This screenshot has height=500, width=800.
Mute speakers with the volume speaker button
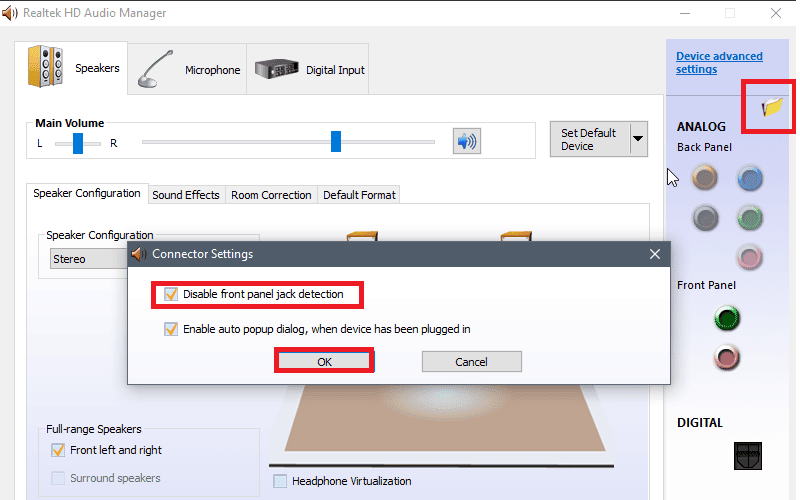[x=466, y=141]
